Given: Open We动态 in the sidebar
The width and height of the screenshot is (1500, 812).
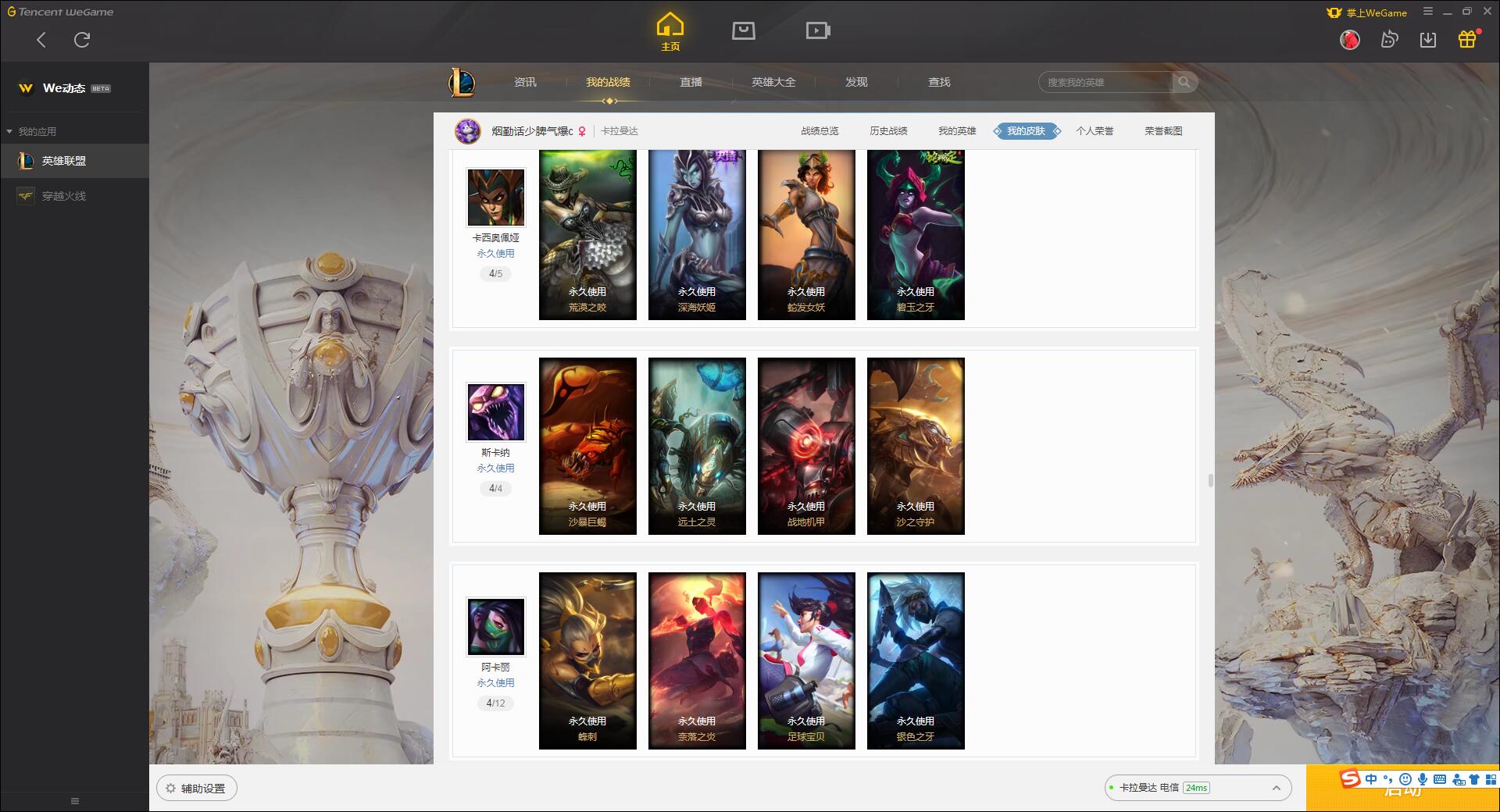Looking at the screenshot, I should pyautogui.click(x=74, y=88).
